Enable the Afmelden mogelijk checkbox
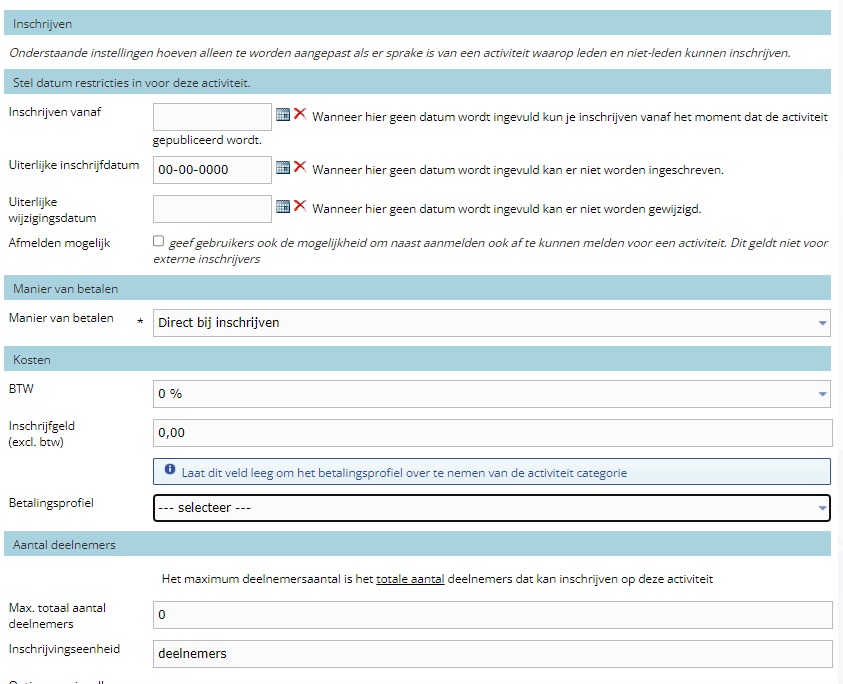 159,241
